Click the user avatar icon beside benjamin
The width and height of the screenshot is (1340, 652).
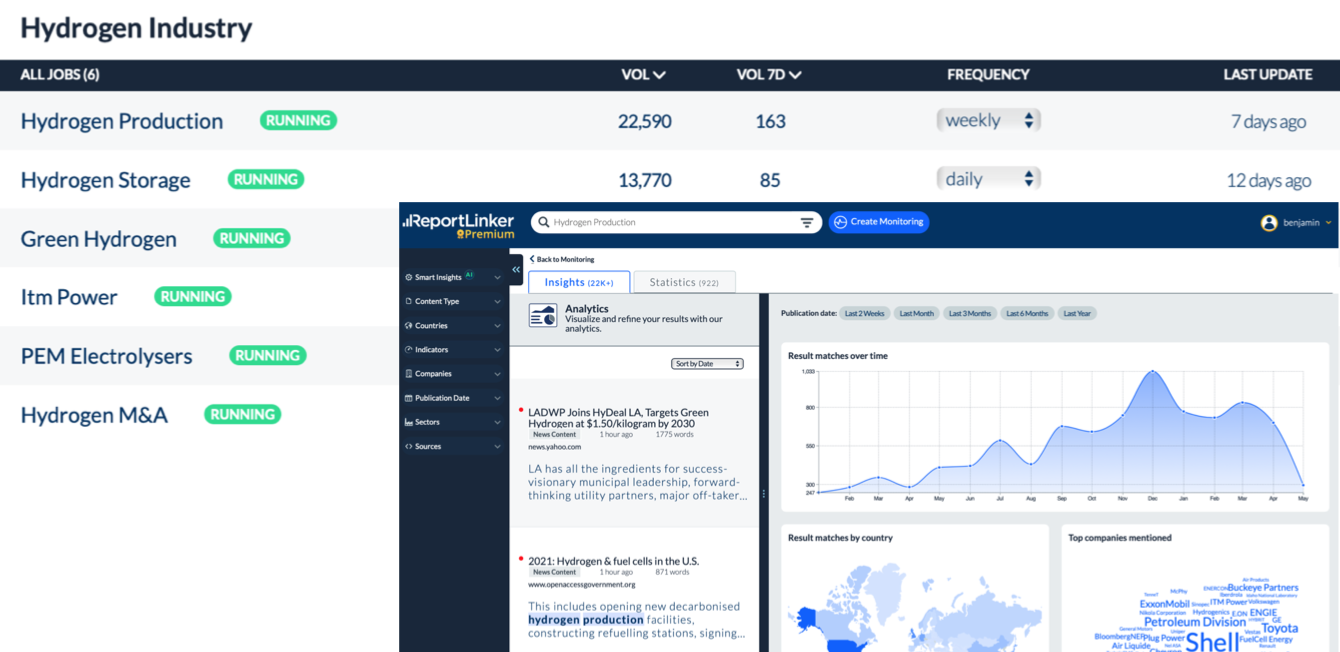click(1269, 222)
